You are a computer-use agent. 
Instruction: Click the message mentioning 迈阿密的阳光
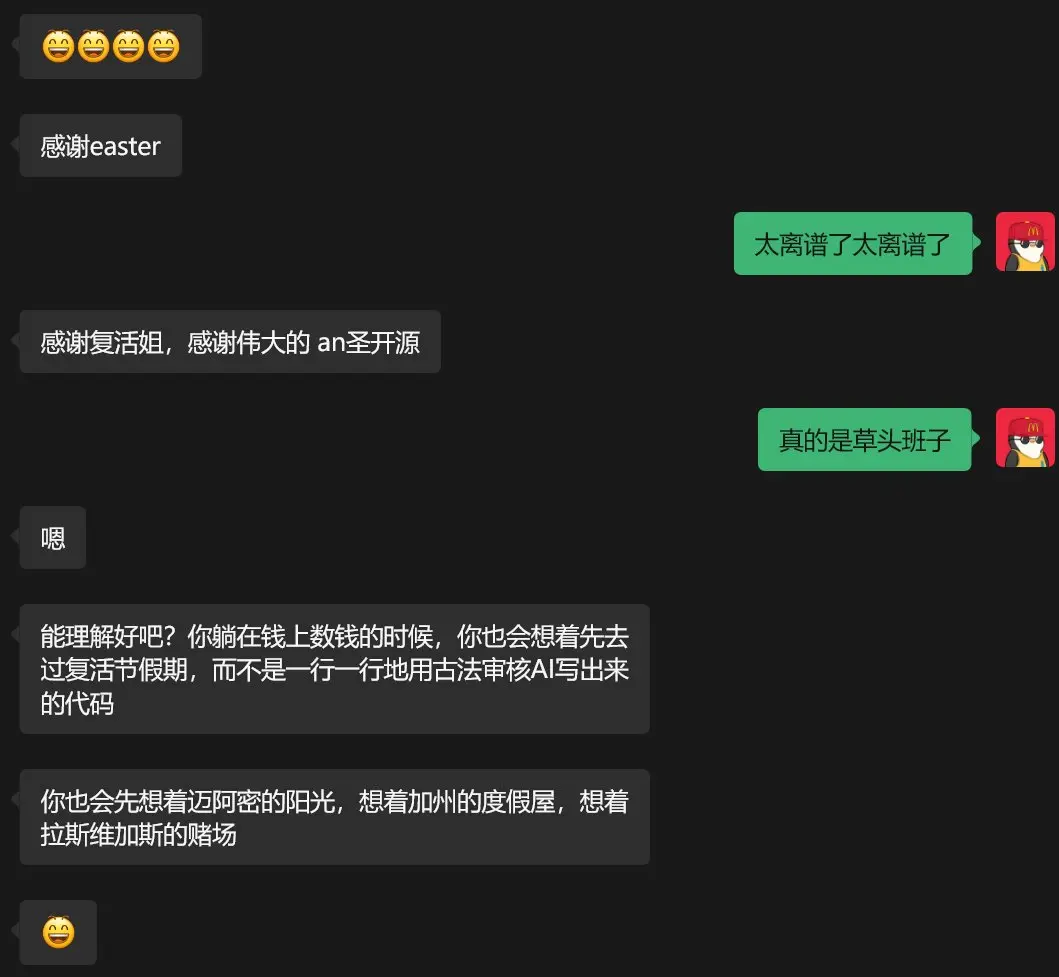(334, 817)
